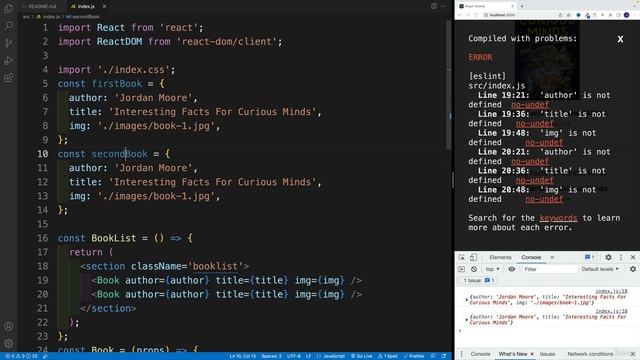
Task: Switch to the DevTools Elements tab
Action: 500,258
